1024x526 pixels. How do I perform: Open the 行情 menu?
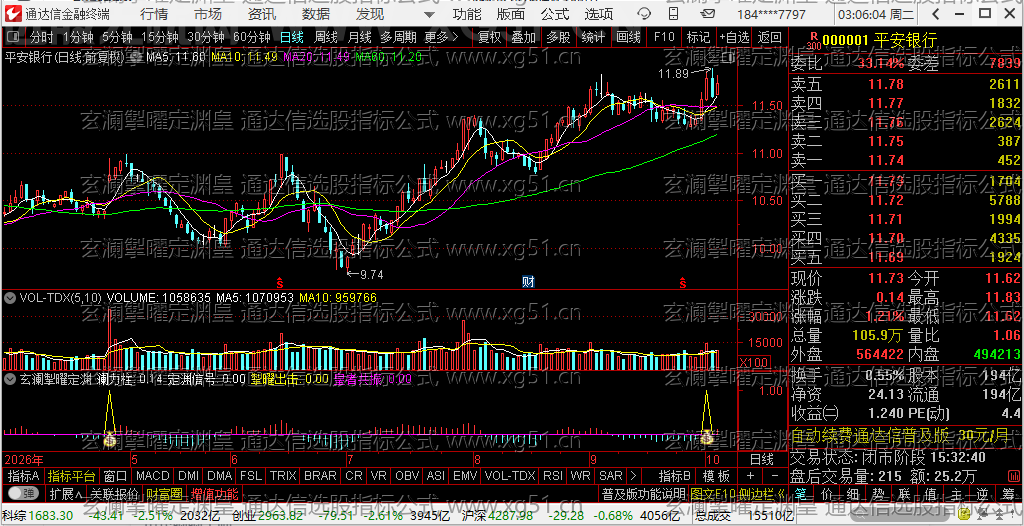(x=153, y=14)
